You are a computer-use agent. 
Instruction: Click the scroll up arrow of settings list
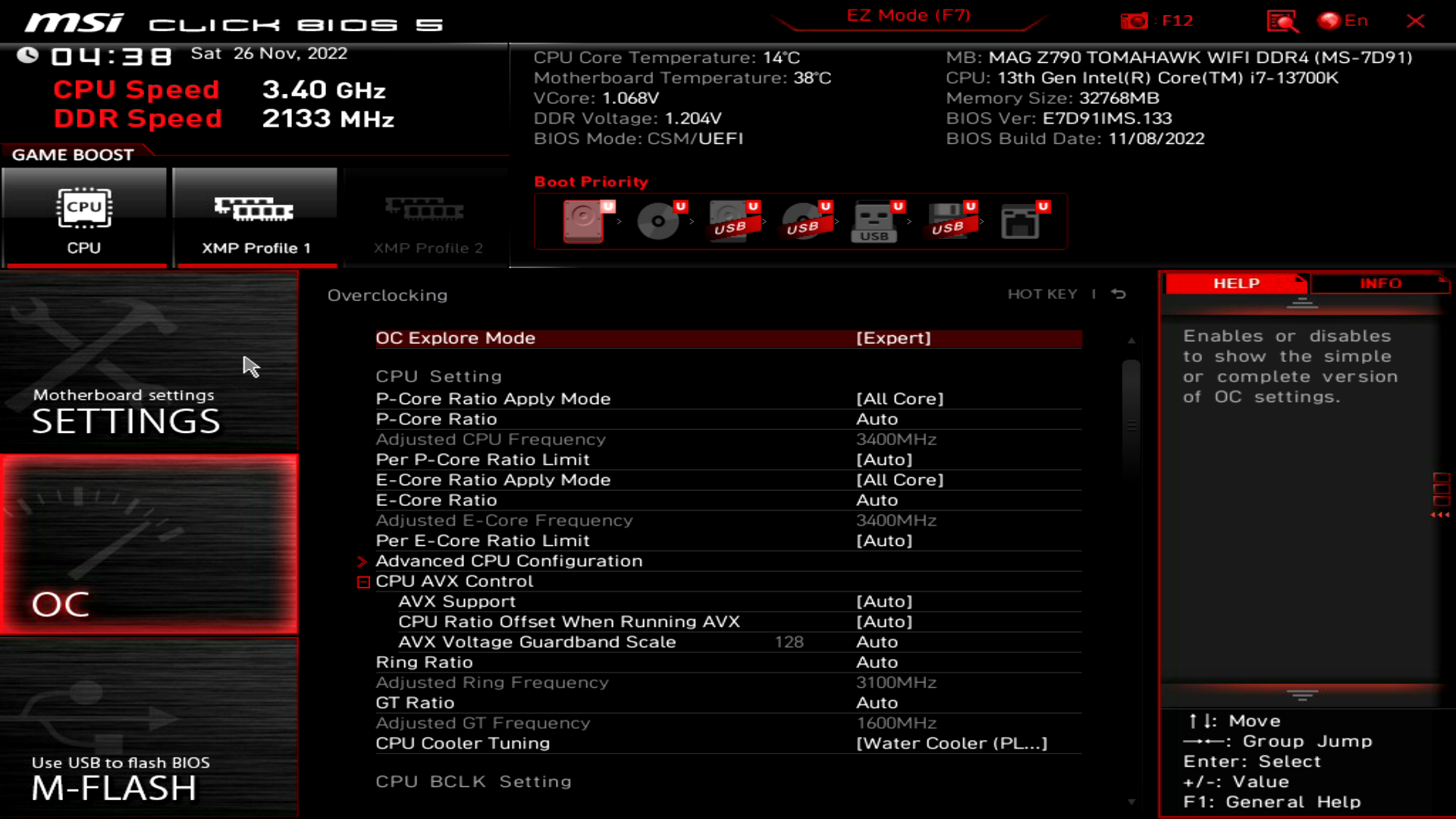click(x=1131, y=341)
